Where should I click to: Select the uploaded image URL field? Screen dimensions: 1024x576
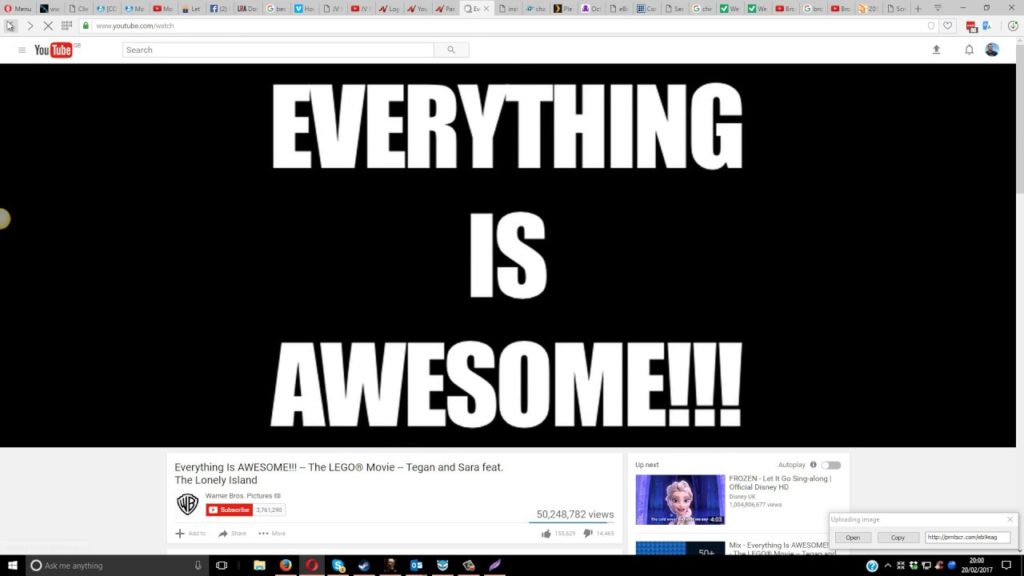[x=968, y=537]
